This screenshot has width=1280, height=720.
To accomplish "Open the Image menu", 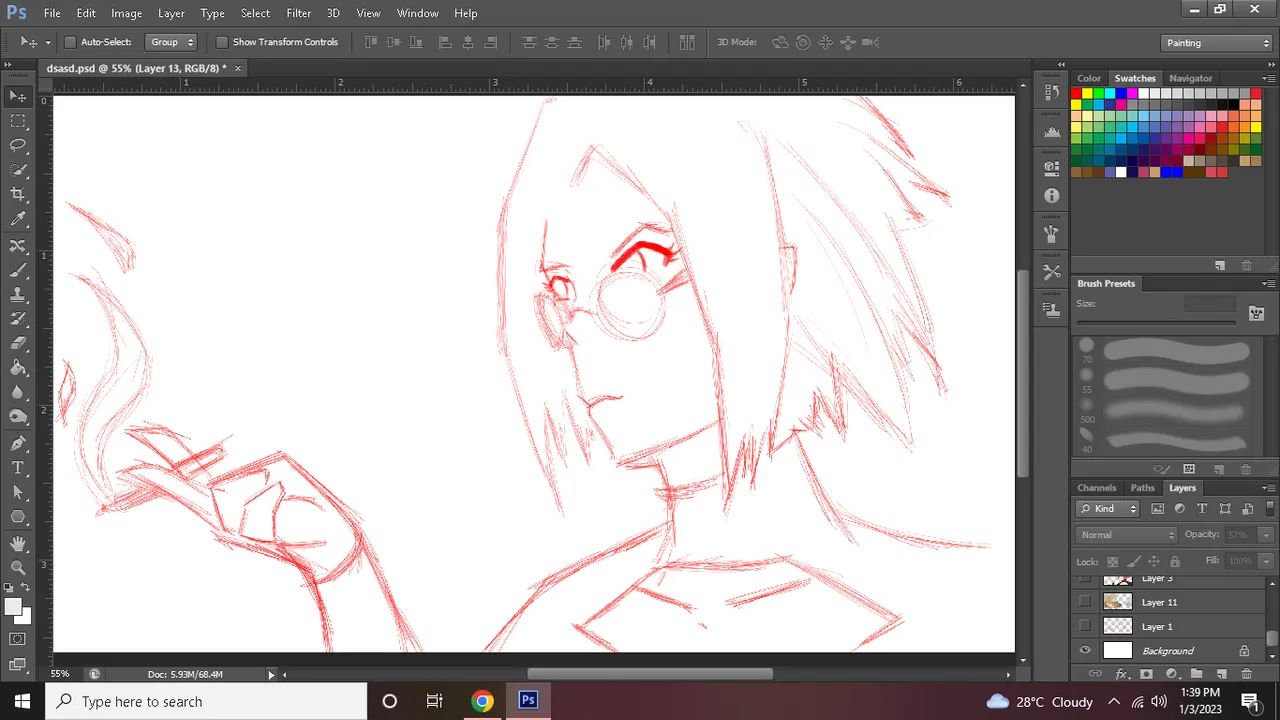I will 126,13.
